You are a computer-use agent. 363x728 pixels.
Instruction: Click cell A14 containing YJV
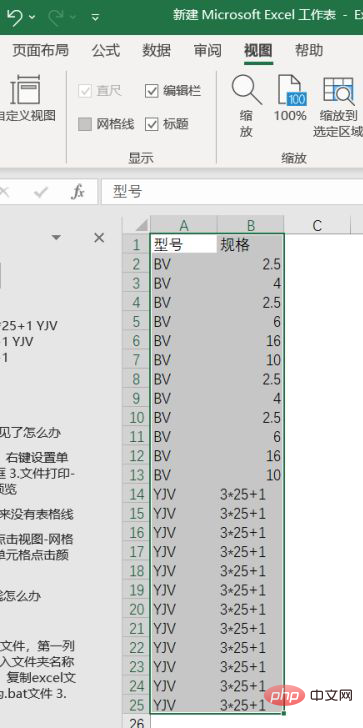(184, 494)
